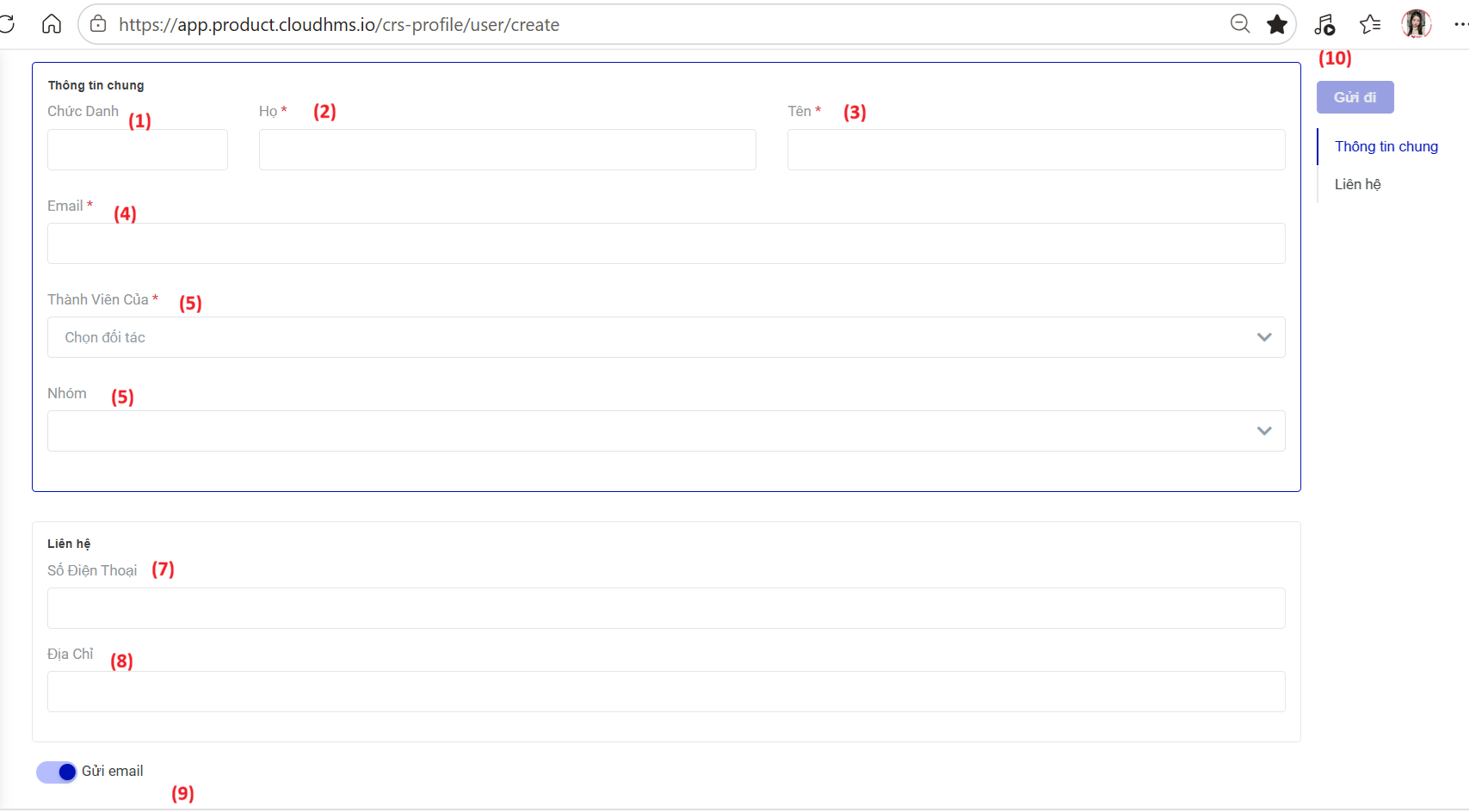This screenshot has height=812, width=1469.
Task: Click the Liên hệ heading in the form
Action: [69, 544]
